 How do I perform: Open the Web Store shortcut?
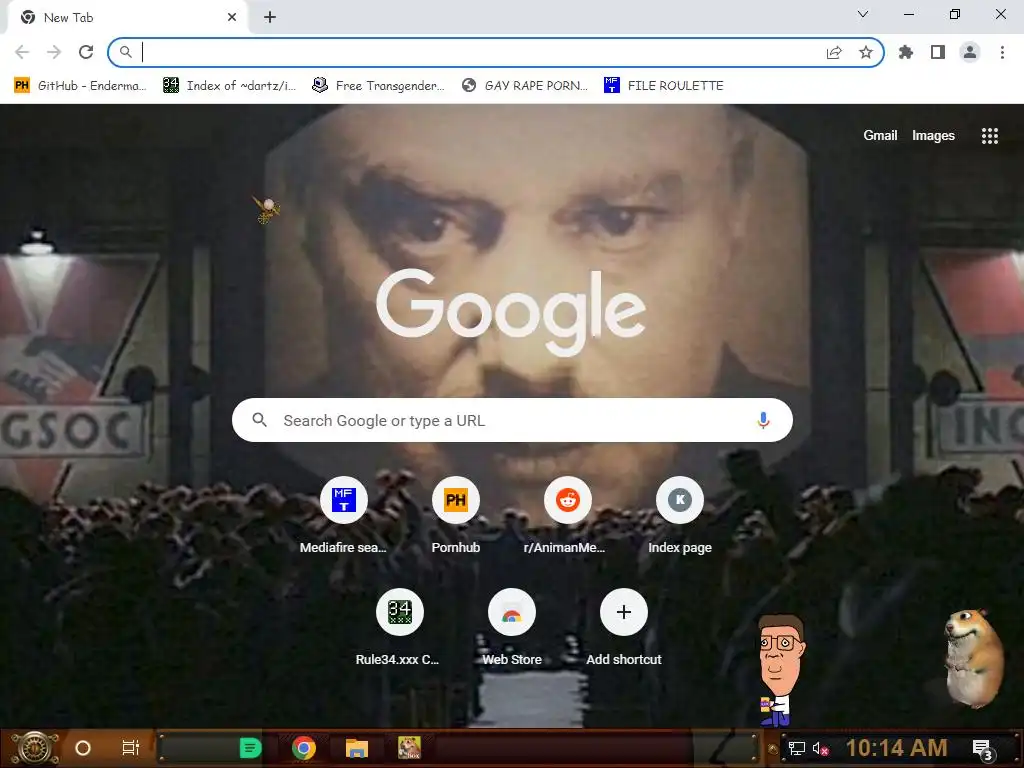point(512,627)
